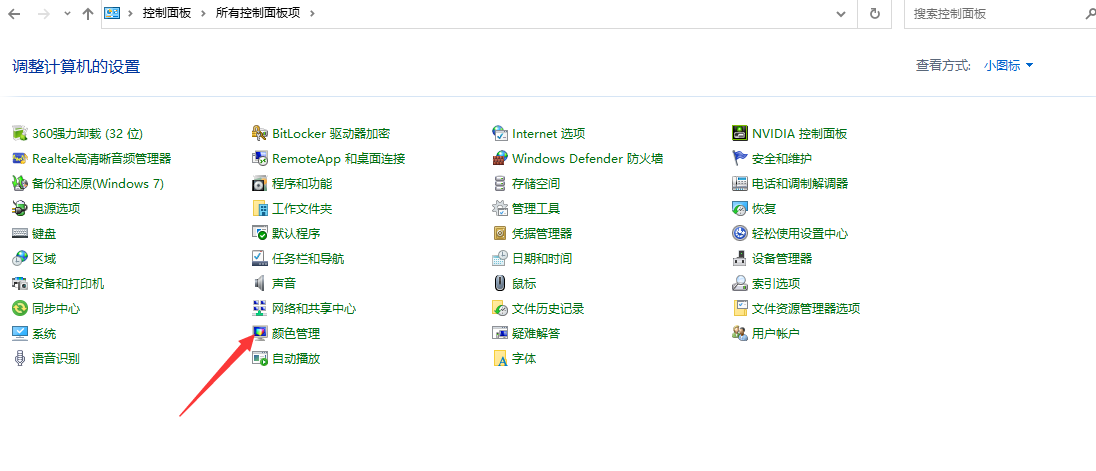Open the 颜色管理 link text
Screen dimensions: 1096x471
(296, 333)
